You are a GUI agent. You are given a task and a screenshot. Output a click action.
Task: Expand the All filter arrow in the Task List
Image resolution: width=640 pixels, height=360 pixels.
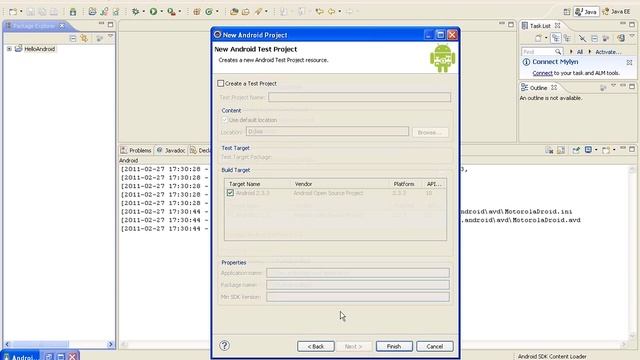pyautogui.click(x=571, y=52)
